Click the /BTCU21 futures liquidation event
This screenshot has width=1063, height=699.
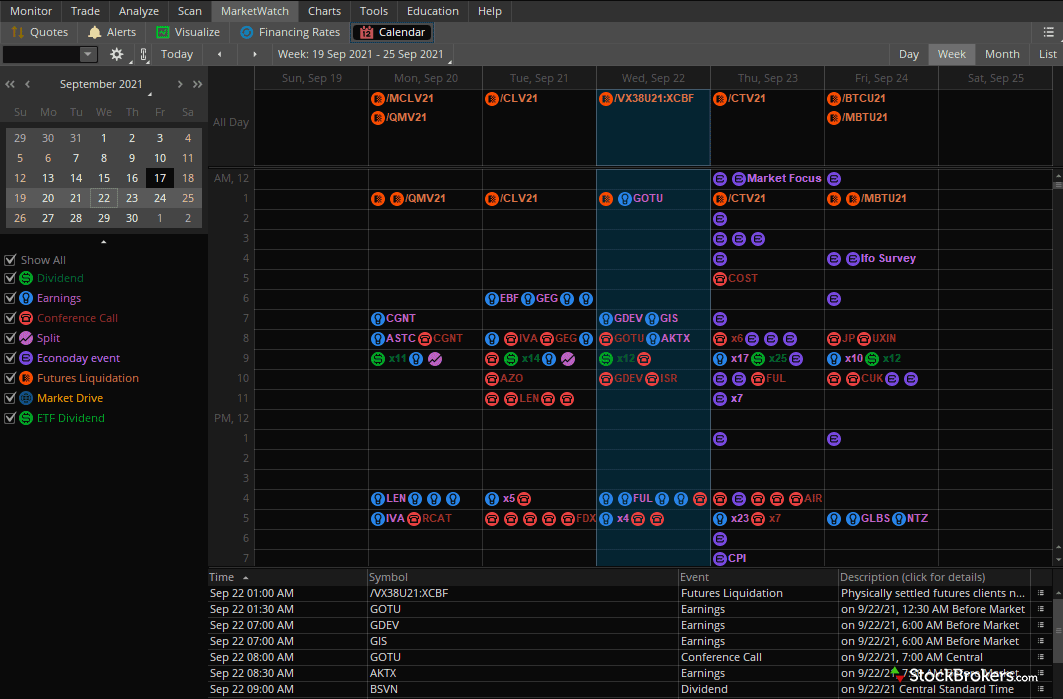pos(863,98)
